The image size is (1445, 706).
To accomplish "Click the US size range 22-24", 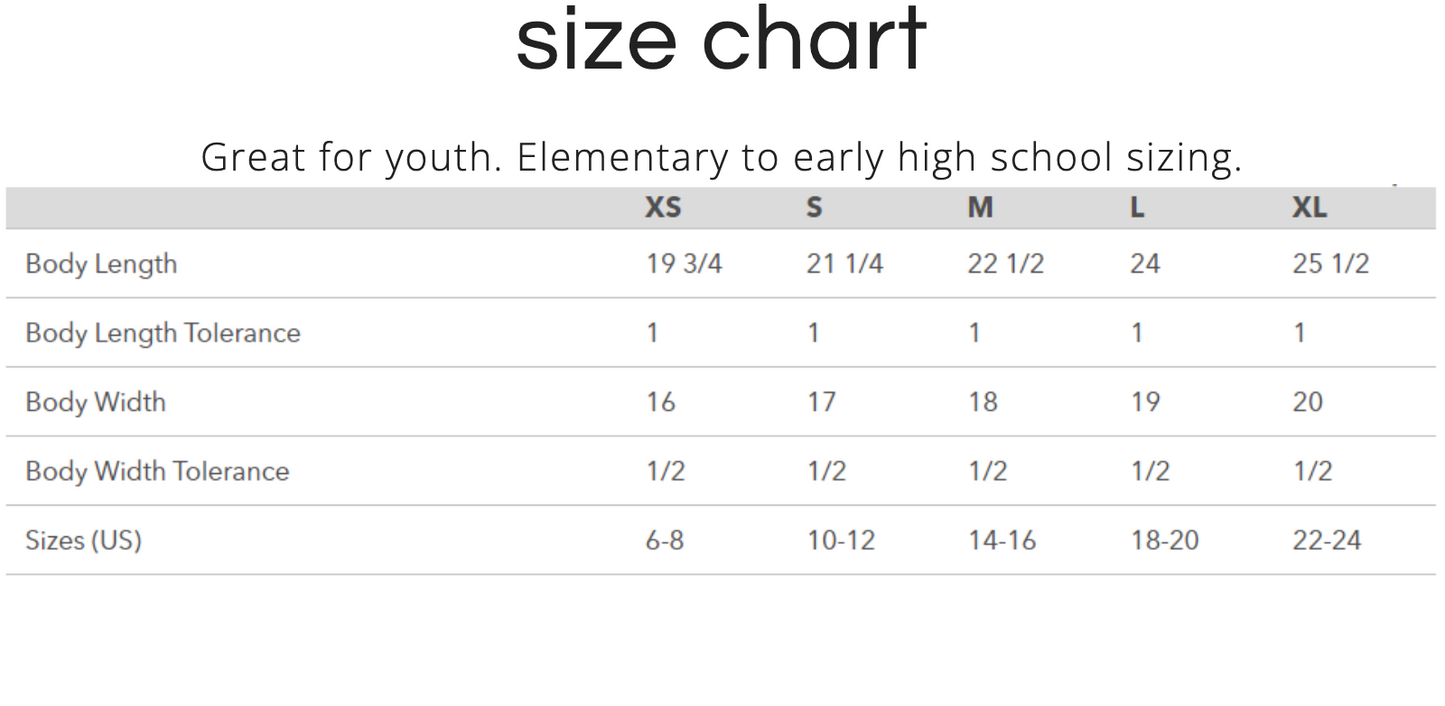I will pyautogui.click(x=1327, y=540).
